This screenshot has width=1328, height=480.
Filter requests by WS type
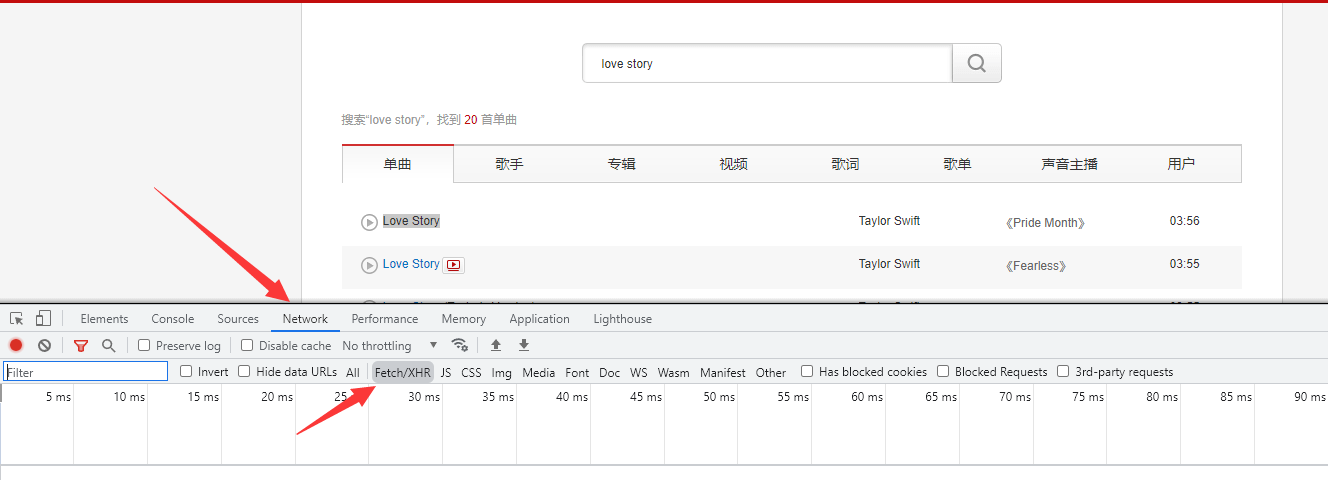(639, 372)
